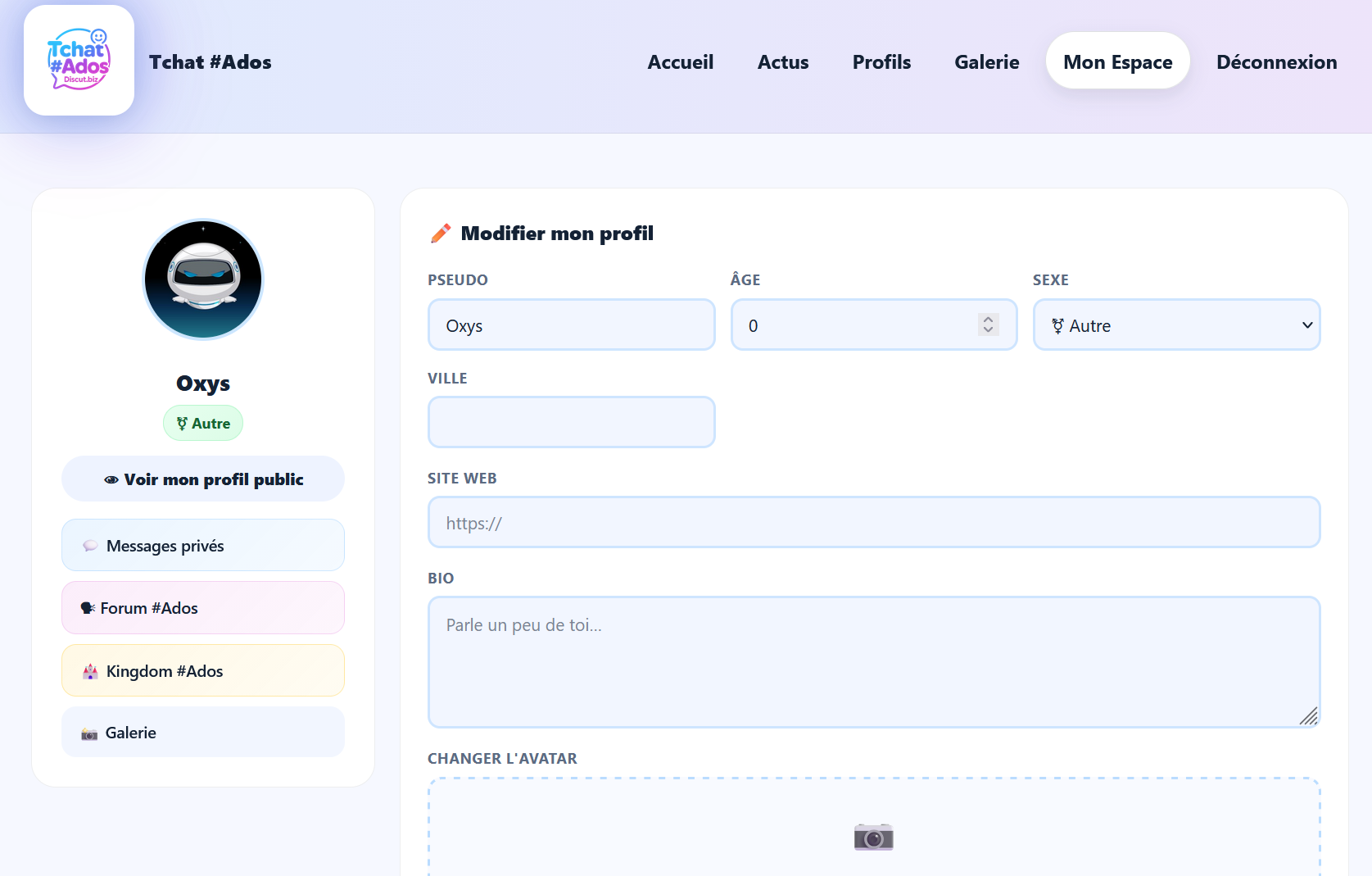Click the Modifier mon profil heading
1372x876 pixels.
(557, 234)
